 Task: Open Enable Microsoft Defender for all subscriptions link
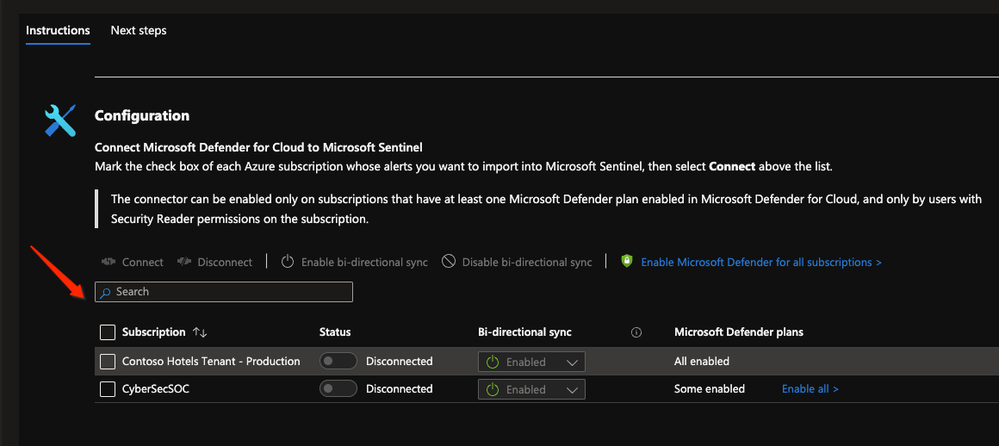click(x=761, y=262)
